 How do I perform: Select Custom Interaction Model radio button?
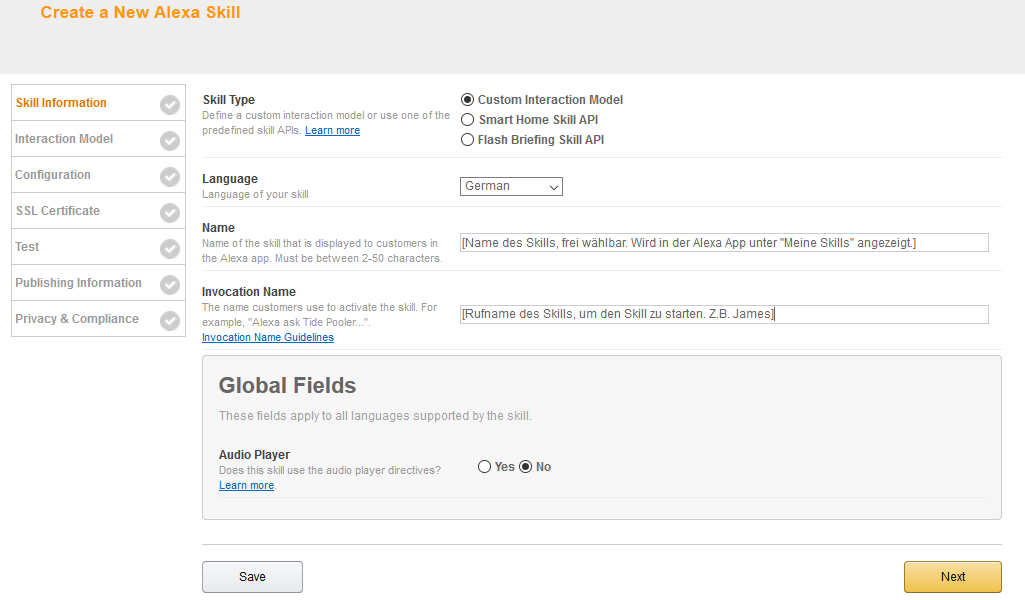pyautogui.click(x=467, y=99)
